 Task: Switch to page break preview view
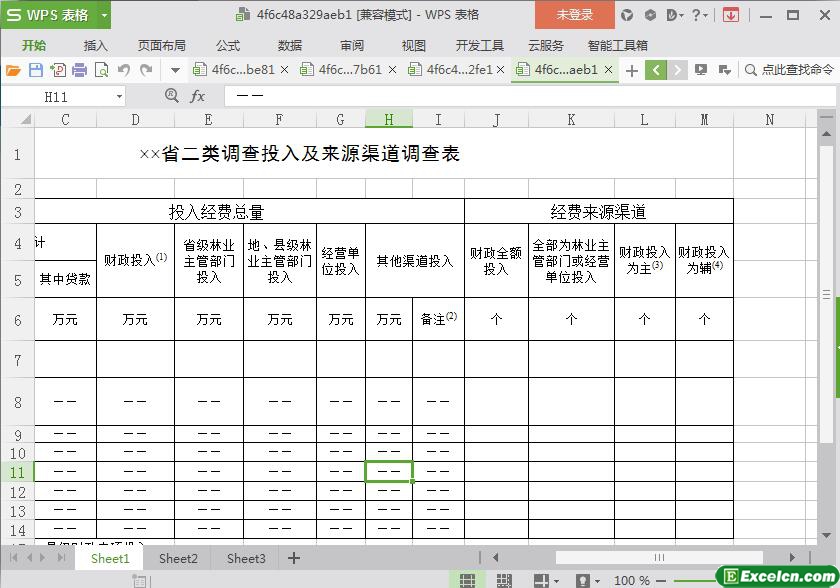tap(504, 580)
